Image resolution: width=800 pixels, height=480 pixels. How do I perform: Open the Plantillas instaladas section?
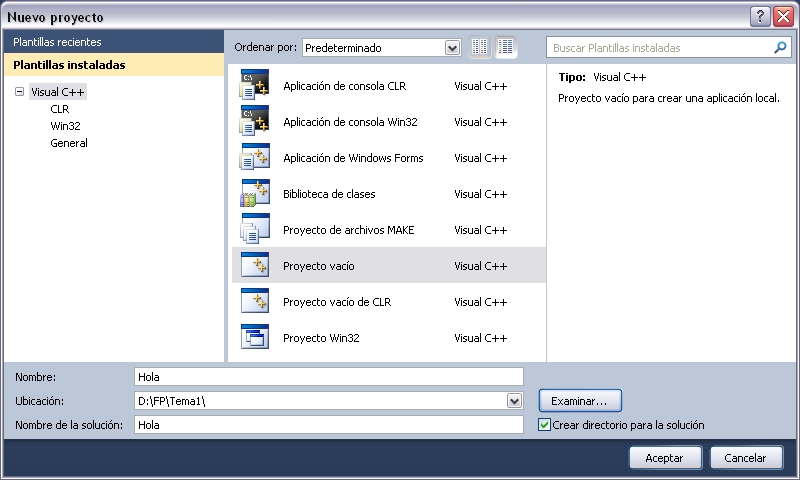pyautogui.click(x=114, y=65)
